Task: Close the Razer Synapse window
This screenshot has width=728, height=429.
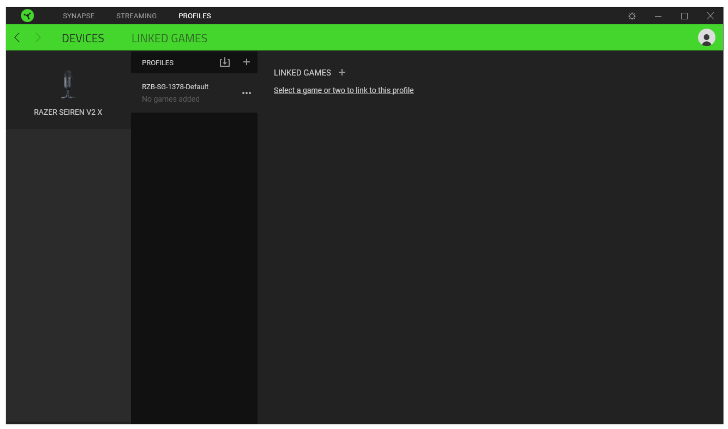Action: [710, 16]
